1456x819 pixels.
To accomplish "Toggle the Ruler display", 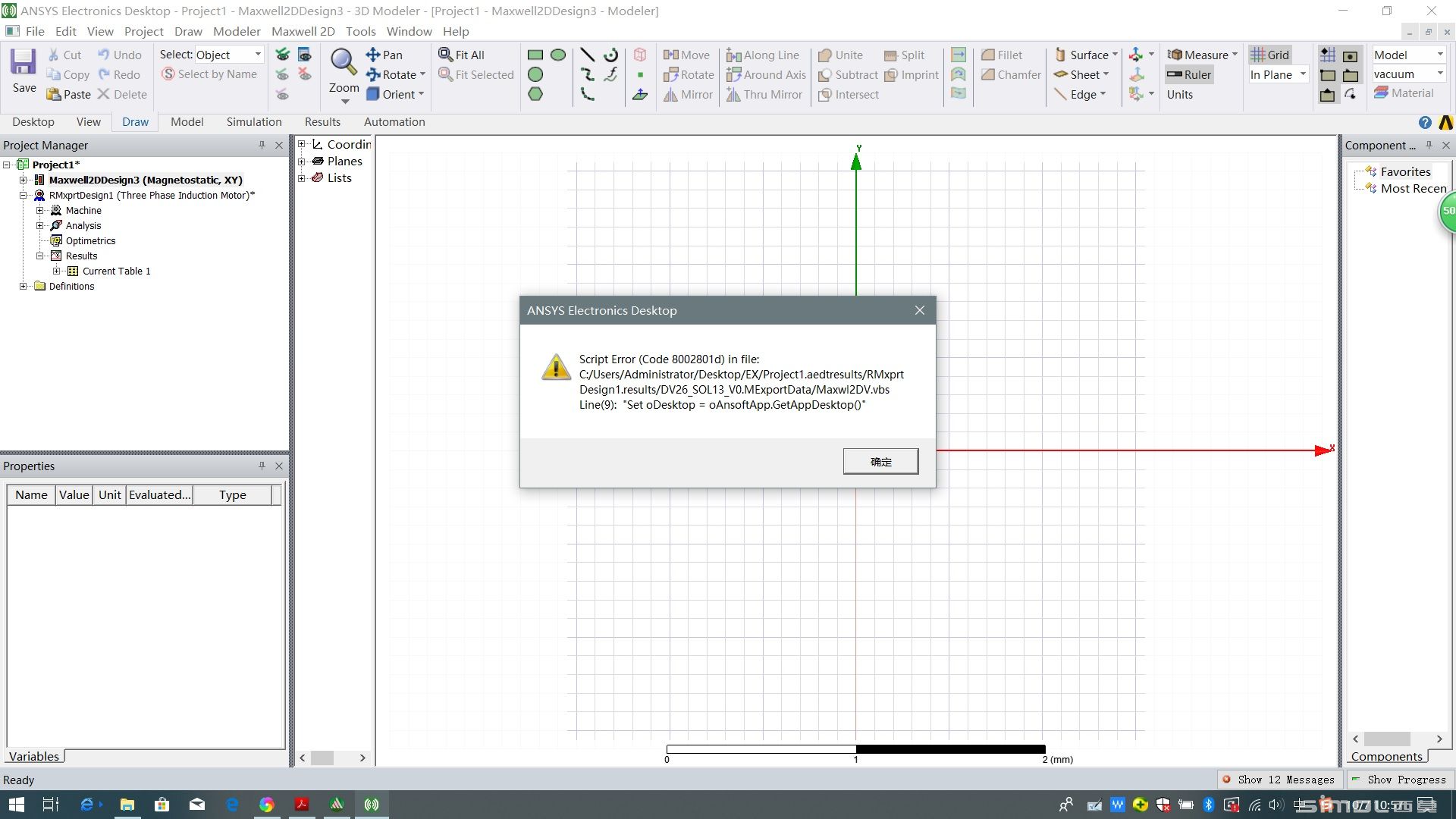I will pyautogui.click(x=1188, y=74).
